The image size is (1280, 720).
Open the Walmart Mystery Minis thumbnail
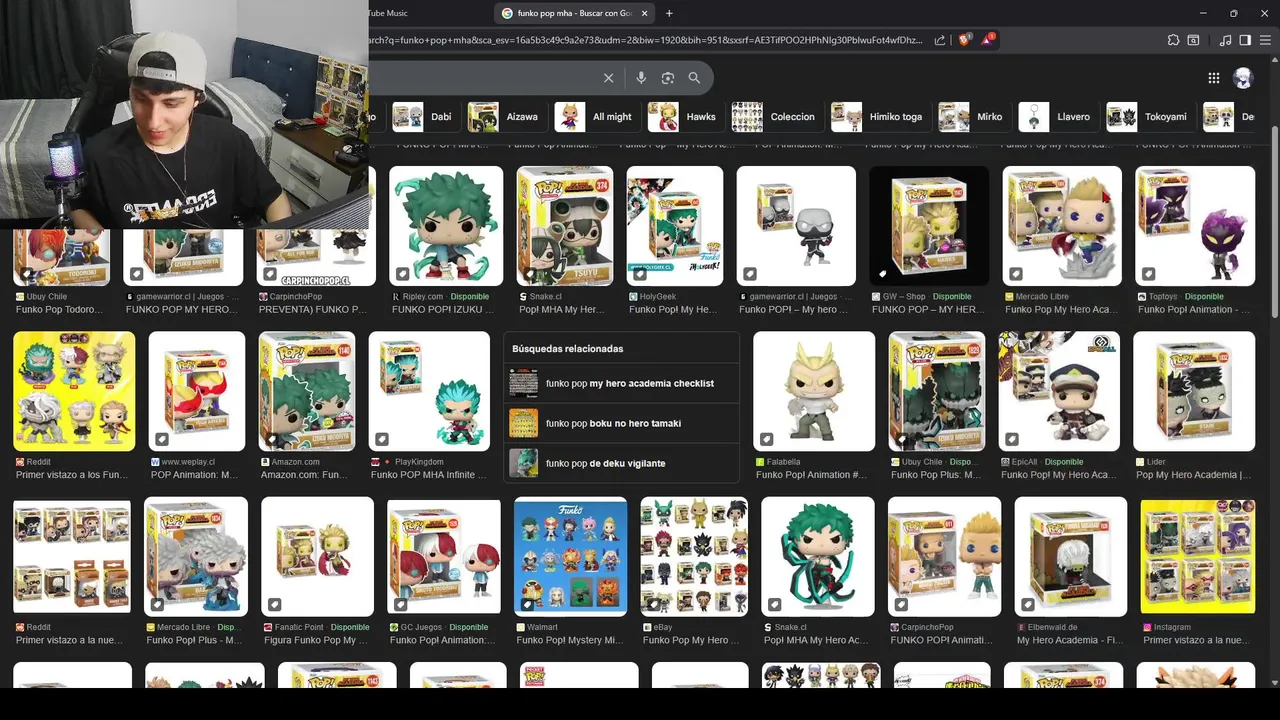click(x=570, y=556)
